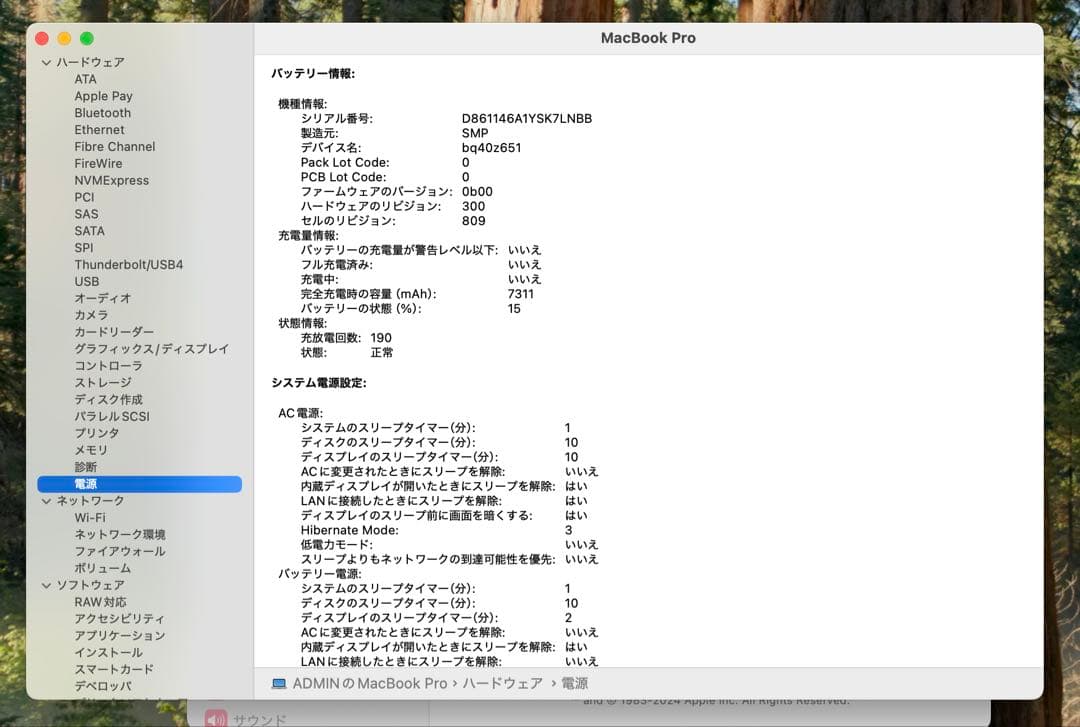Collapse the ハードウェア section
This screenshot has width=1080, height=727.
pos(46,61)
